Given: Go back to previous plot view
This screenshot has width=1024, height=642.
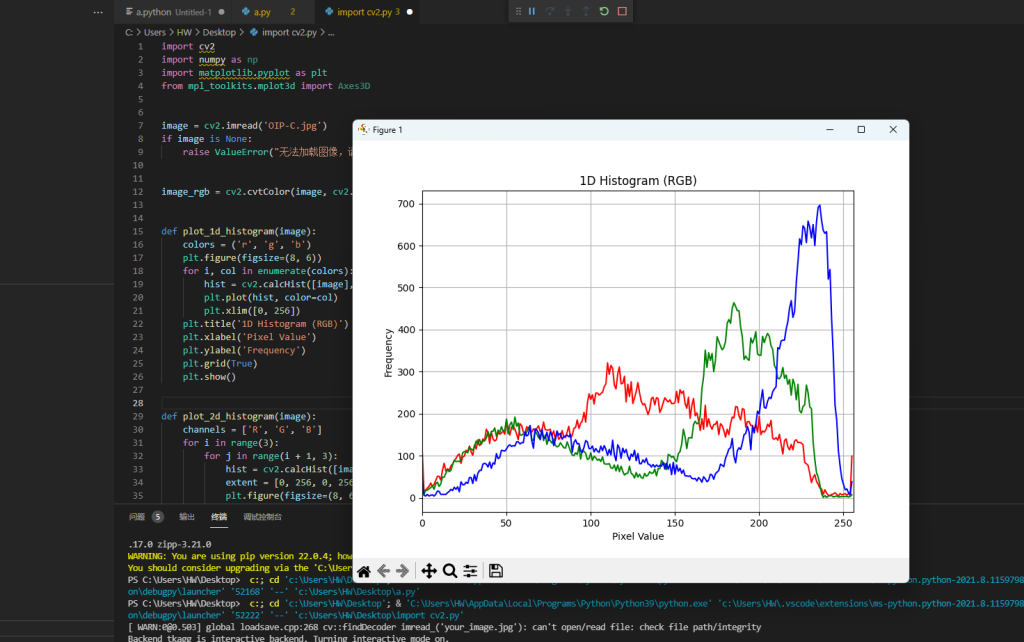Looking at the screenshot, I should pos(383,571).
